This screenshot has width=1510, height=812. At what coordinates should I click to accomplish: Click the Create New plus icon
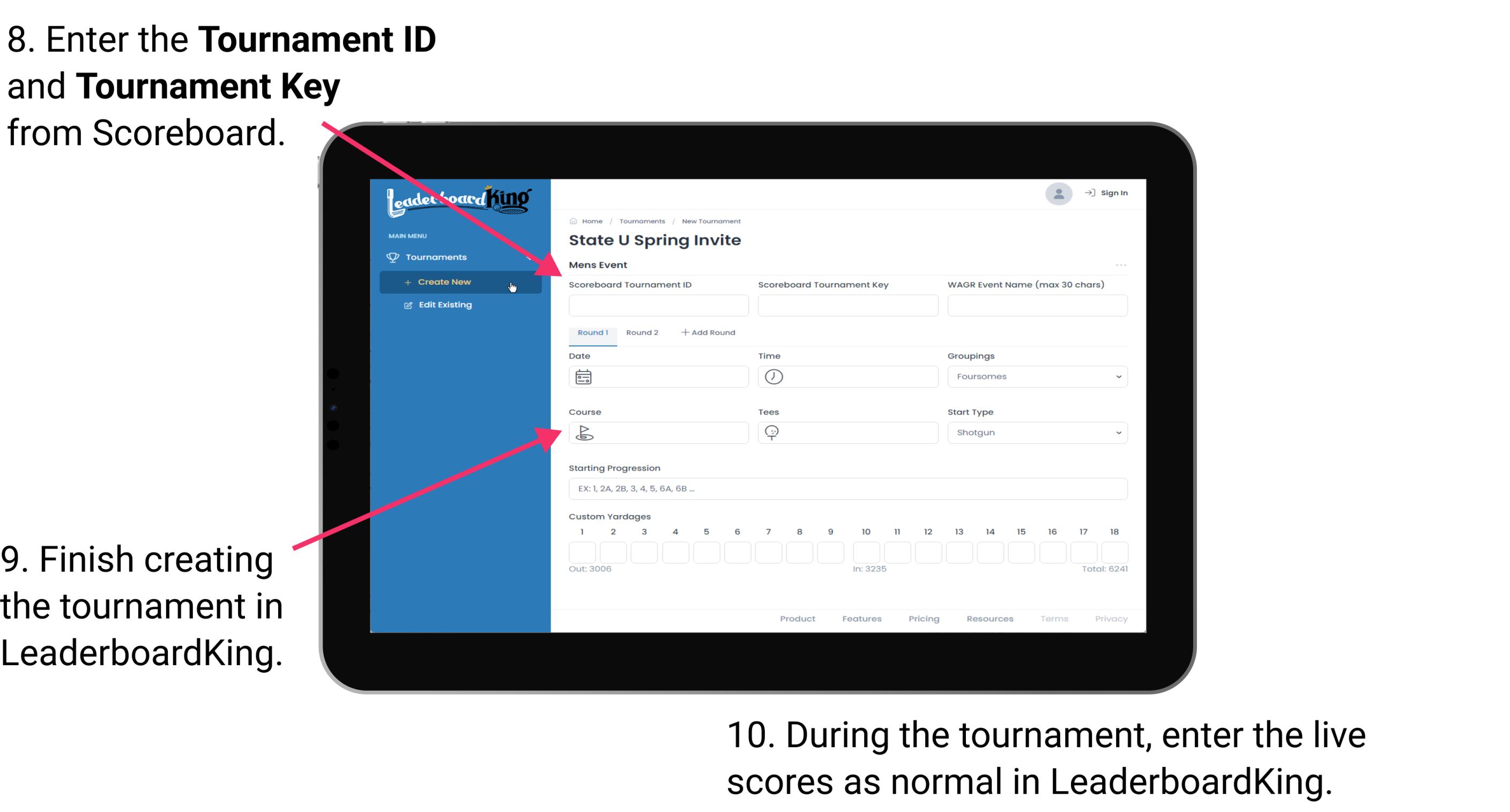[406, 281]
